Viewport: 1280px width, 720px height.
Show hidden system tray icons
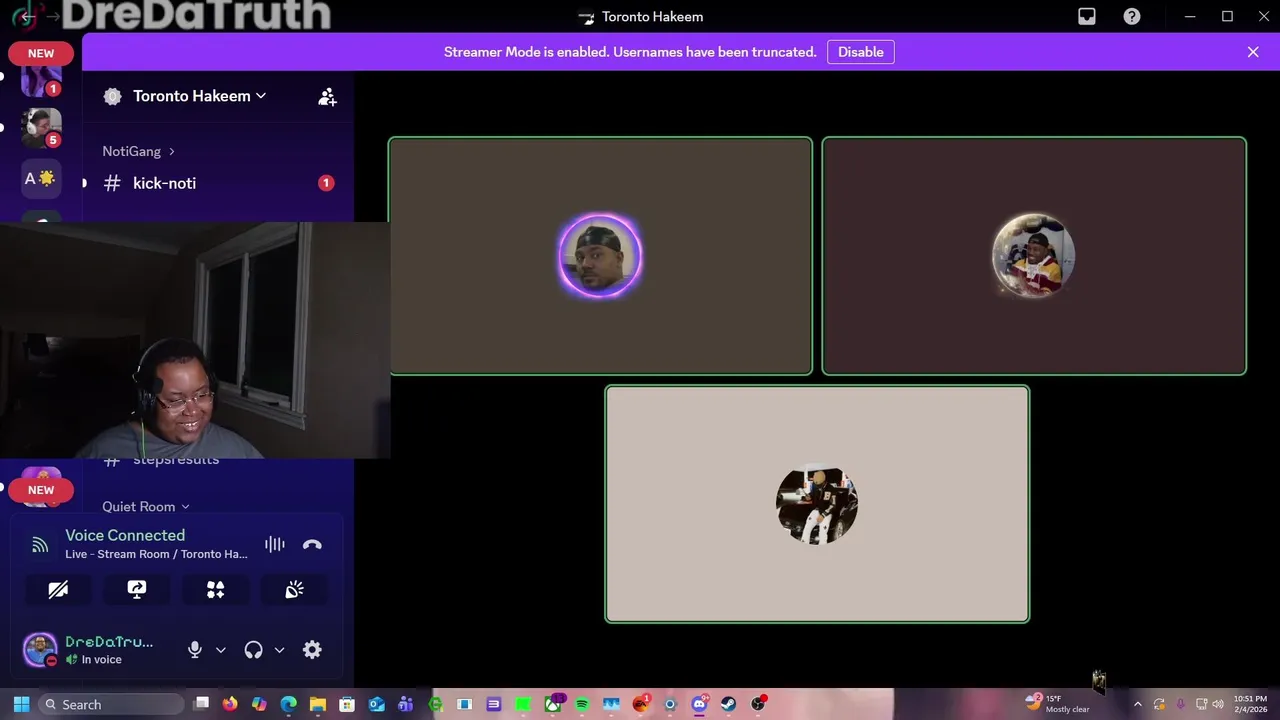[1137, 704]
